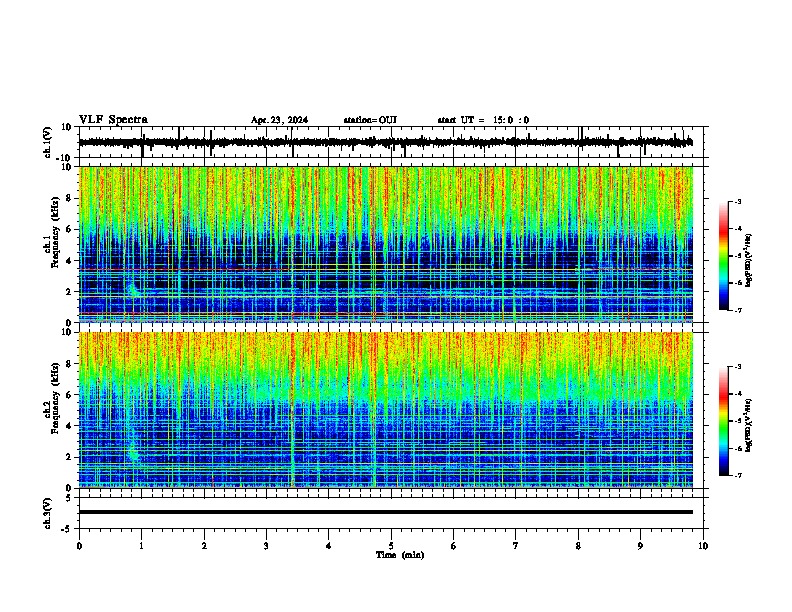Click the ch.3(V) flat line trace
This screenshot has width=792, height=612.
(386, 512)
